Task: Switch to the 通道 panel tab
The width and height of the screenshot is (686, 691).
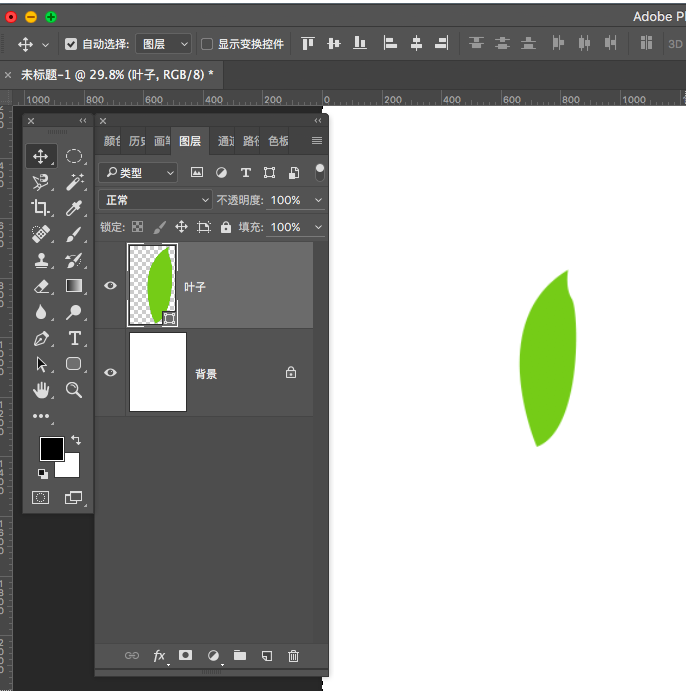Action: (x=225, y=141)
